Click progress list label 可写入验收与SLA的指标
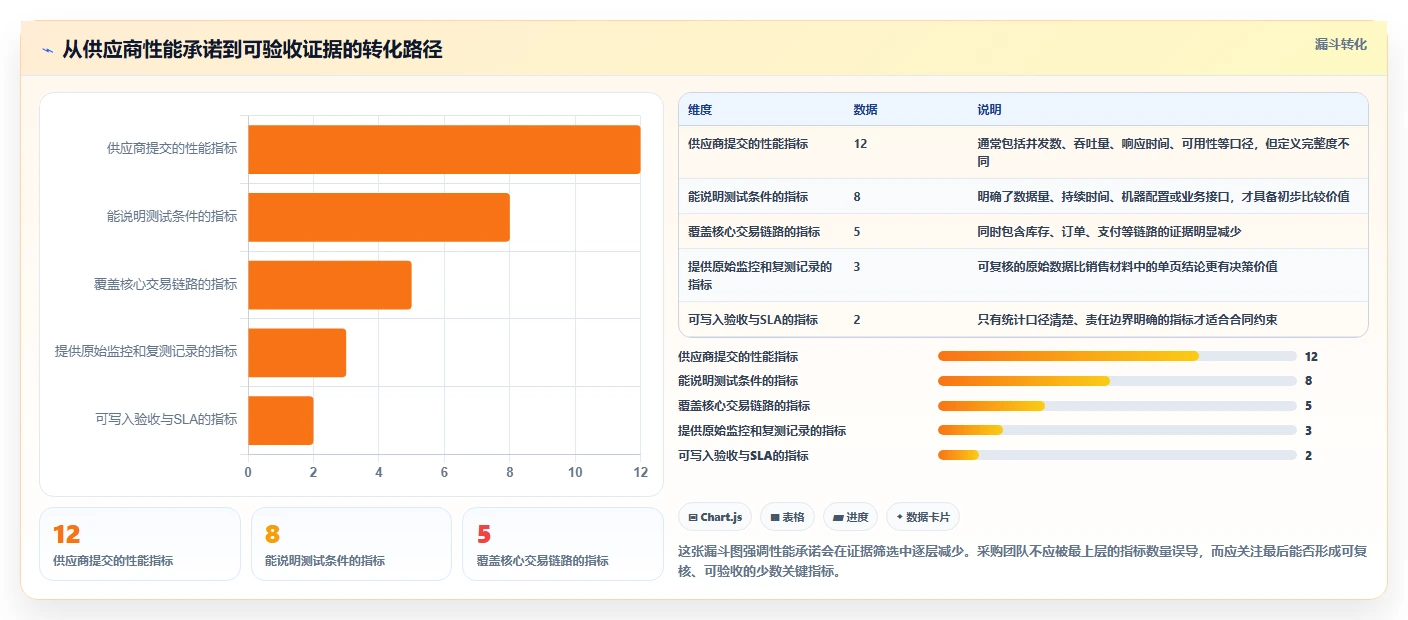 [743, 455]
